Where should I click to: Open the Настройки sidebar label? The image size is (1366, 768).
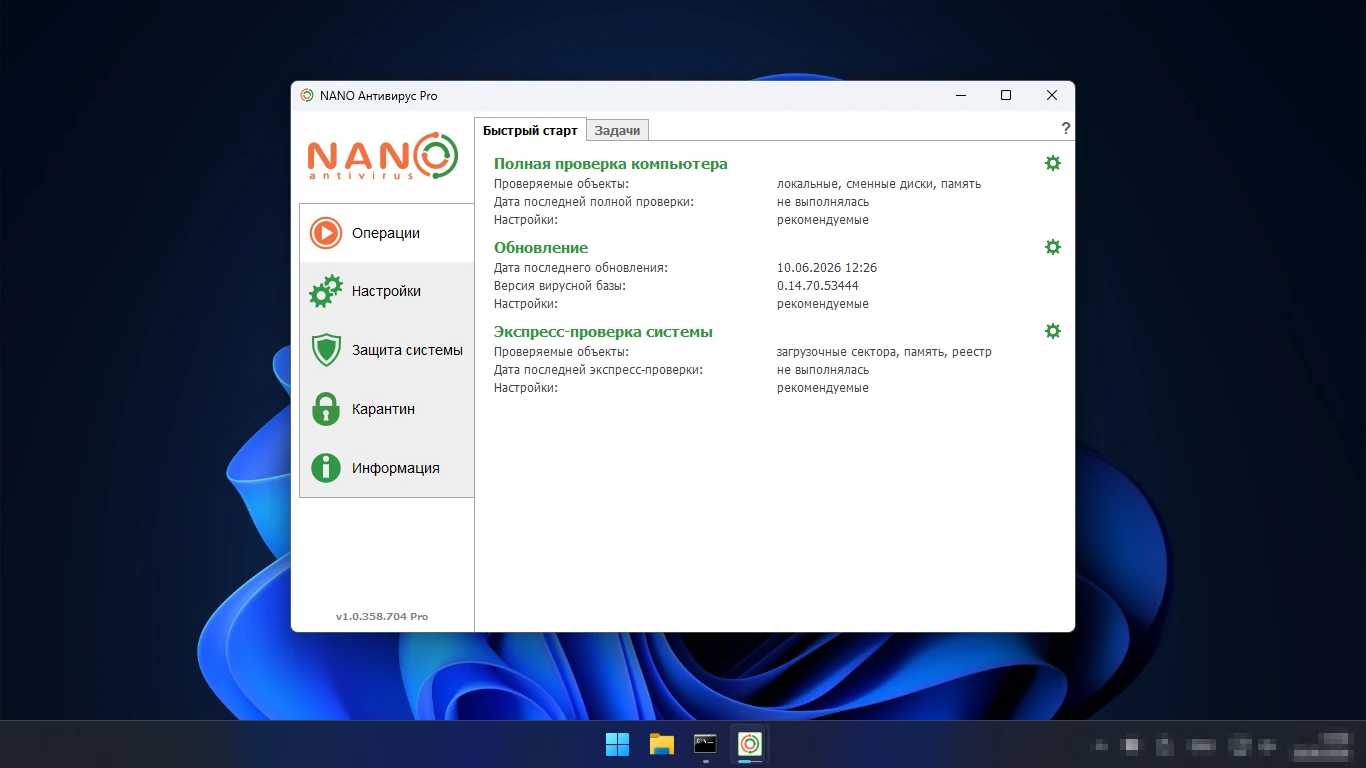386,291
